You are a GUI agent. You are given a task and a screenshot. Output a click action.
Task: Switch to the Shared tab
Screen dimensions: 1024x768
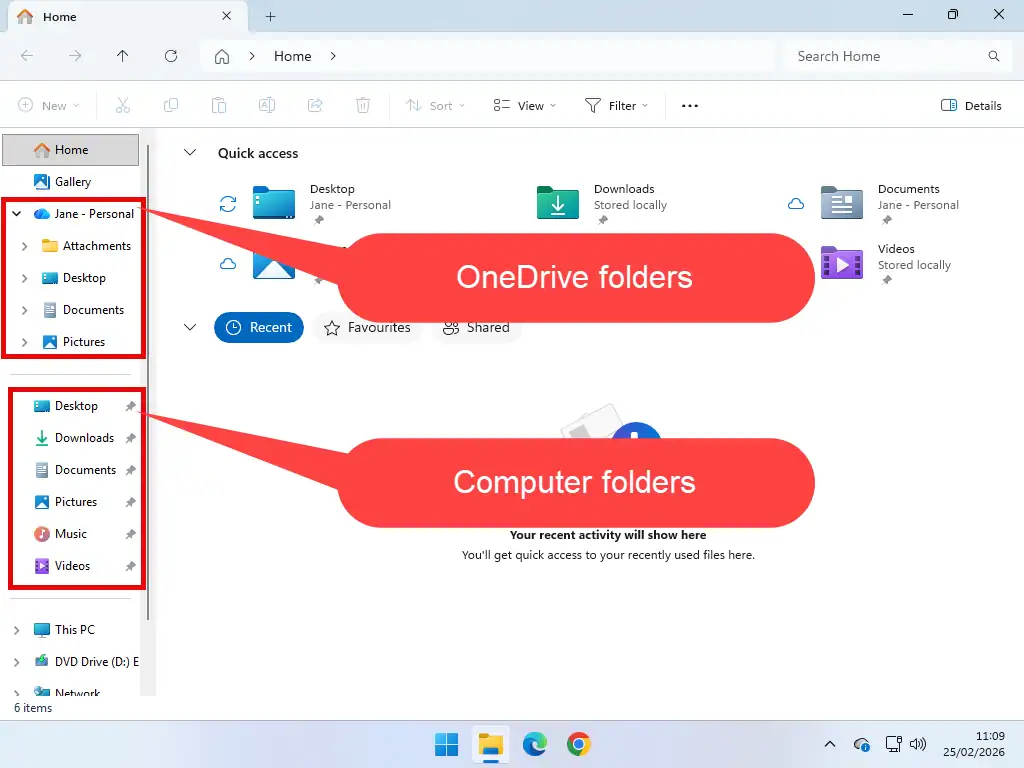[477, 327]
